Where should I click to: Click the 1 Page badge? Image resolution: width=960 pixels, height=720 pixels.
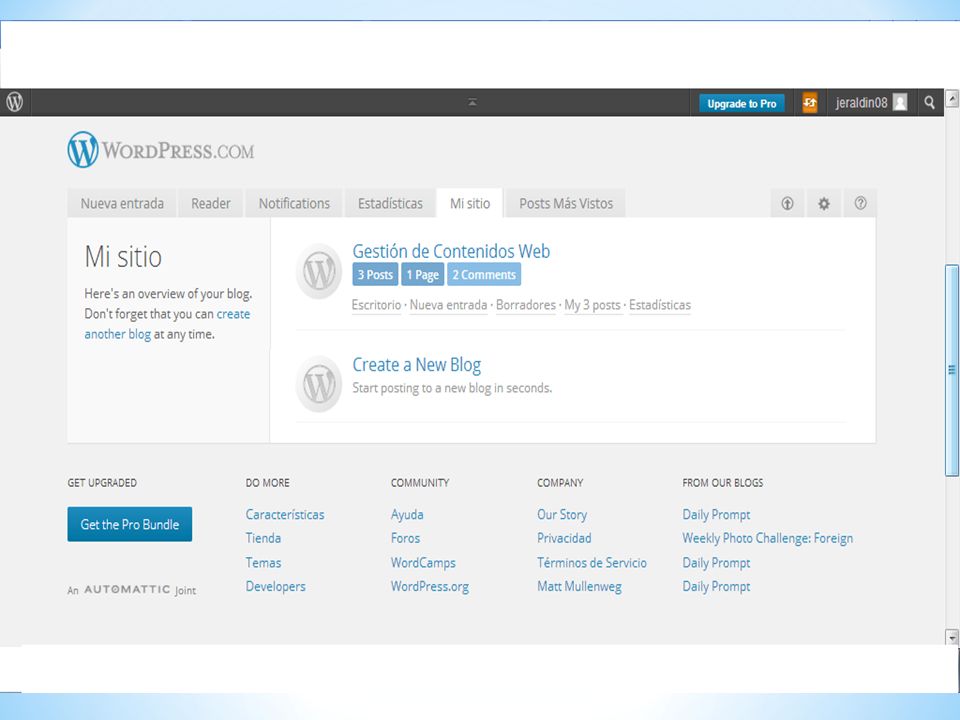click(422, 274)
